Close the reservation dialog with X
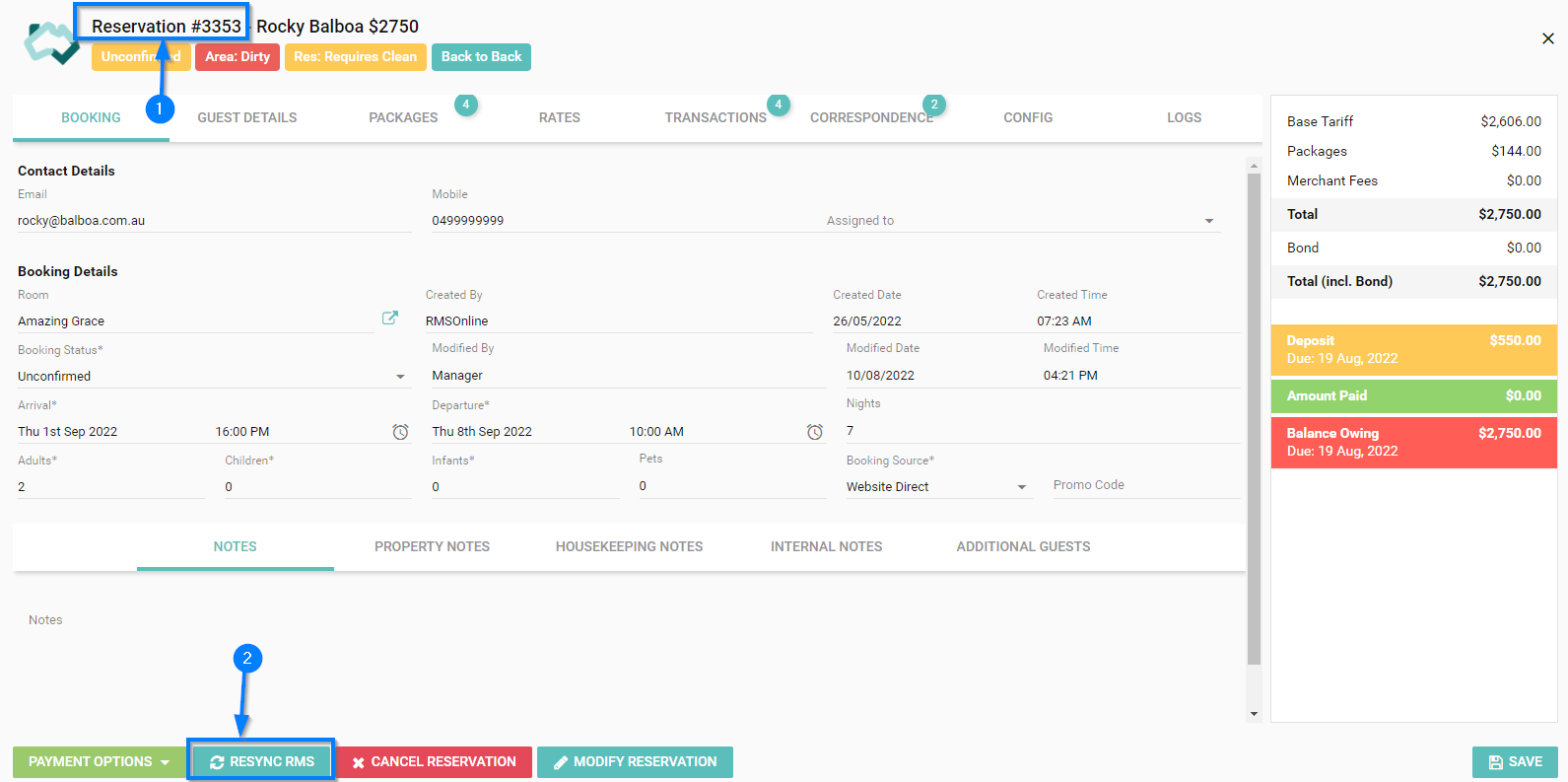 point(1547,38)
